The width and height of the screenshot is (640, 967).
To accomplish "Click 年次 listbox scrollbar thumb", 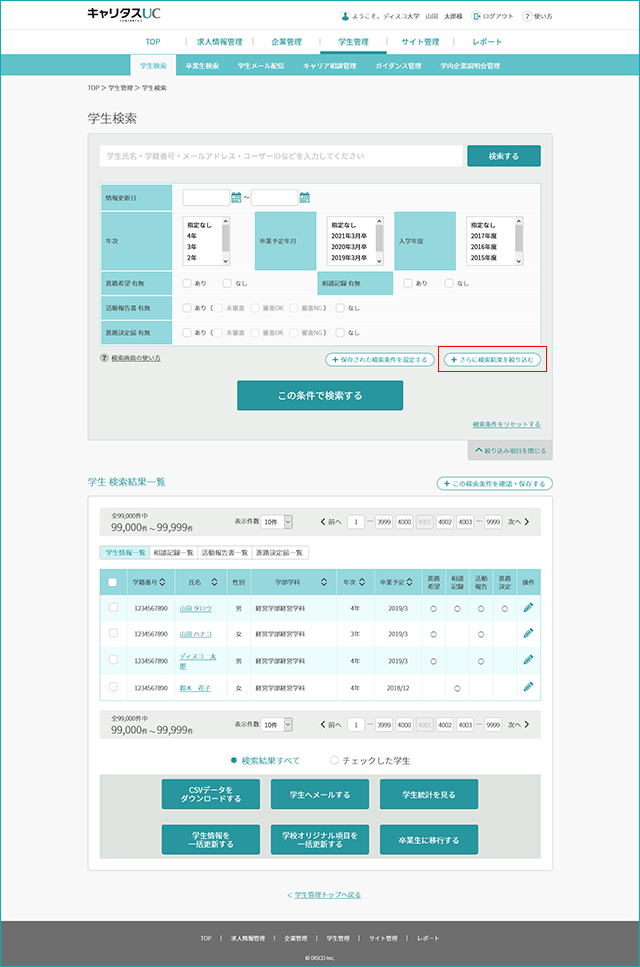I will (x=226, y=237).
